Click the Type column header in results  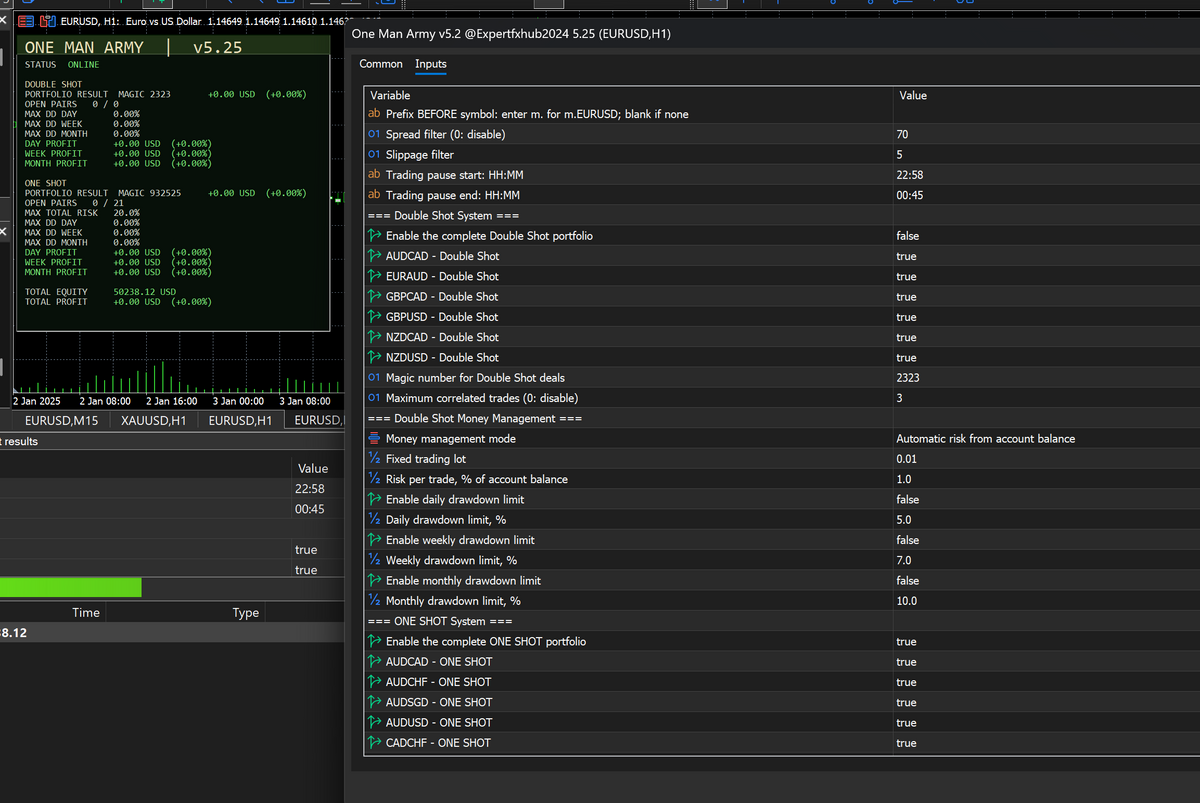click(x=246, y=613)
